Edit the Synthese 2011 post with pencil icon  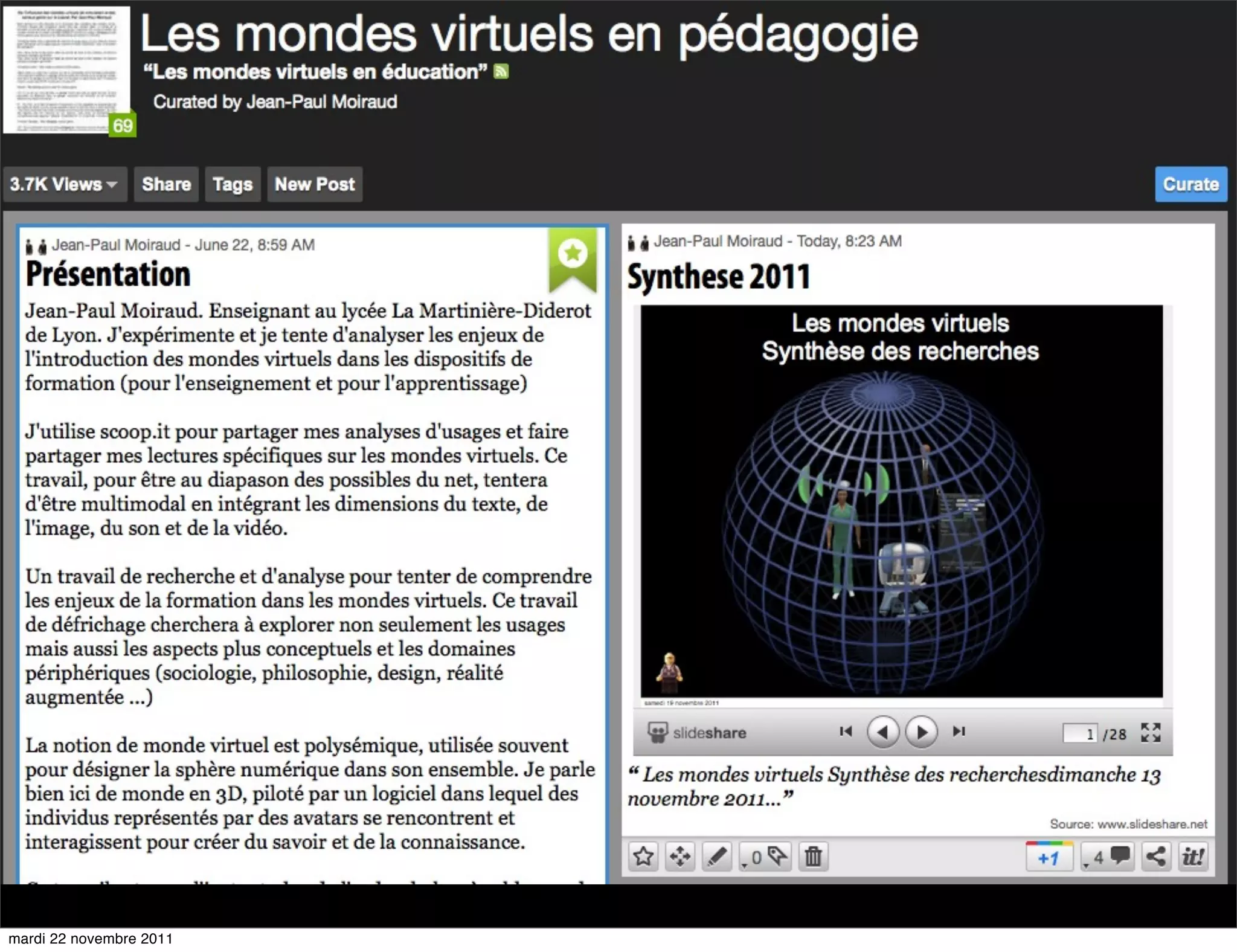(717, 856)
